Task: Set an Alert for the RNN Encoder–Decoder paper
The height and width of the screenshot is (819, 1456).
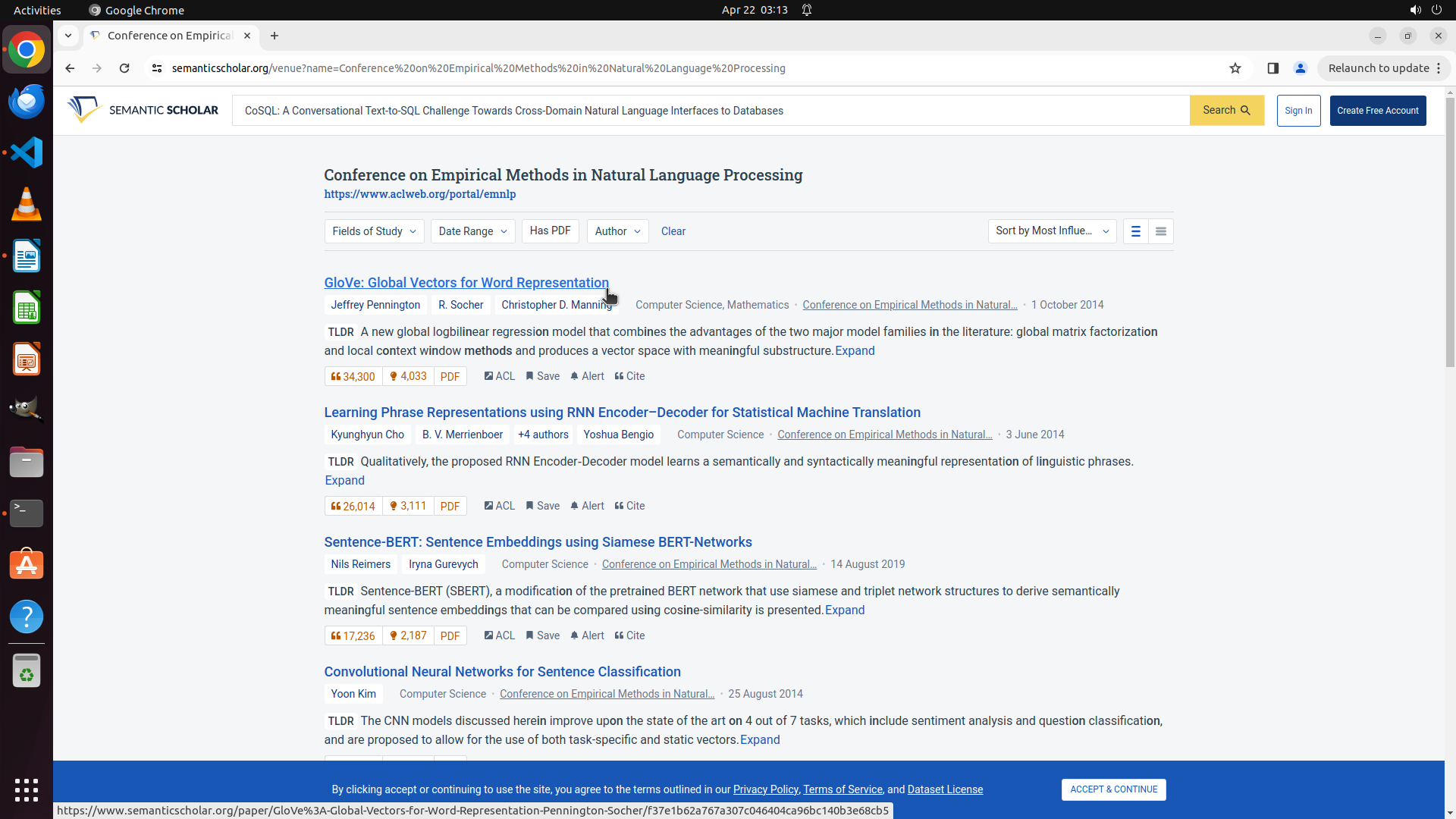Action: 587,506
